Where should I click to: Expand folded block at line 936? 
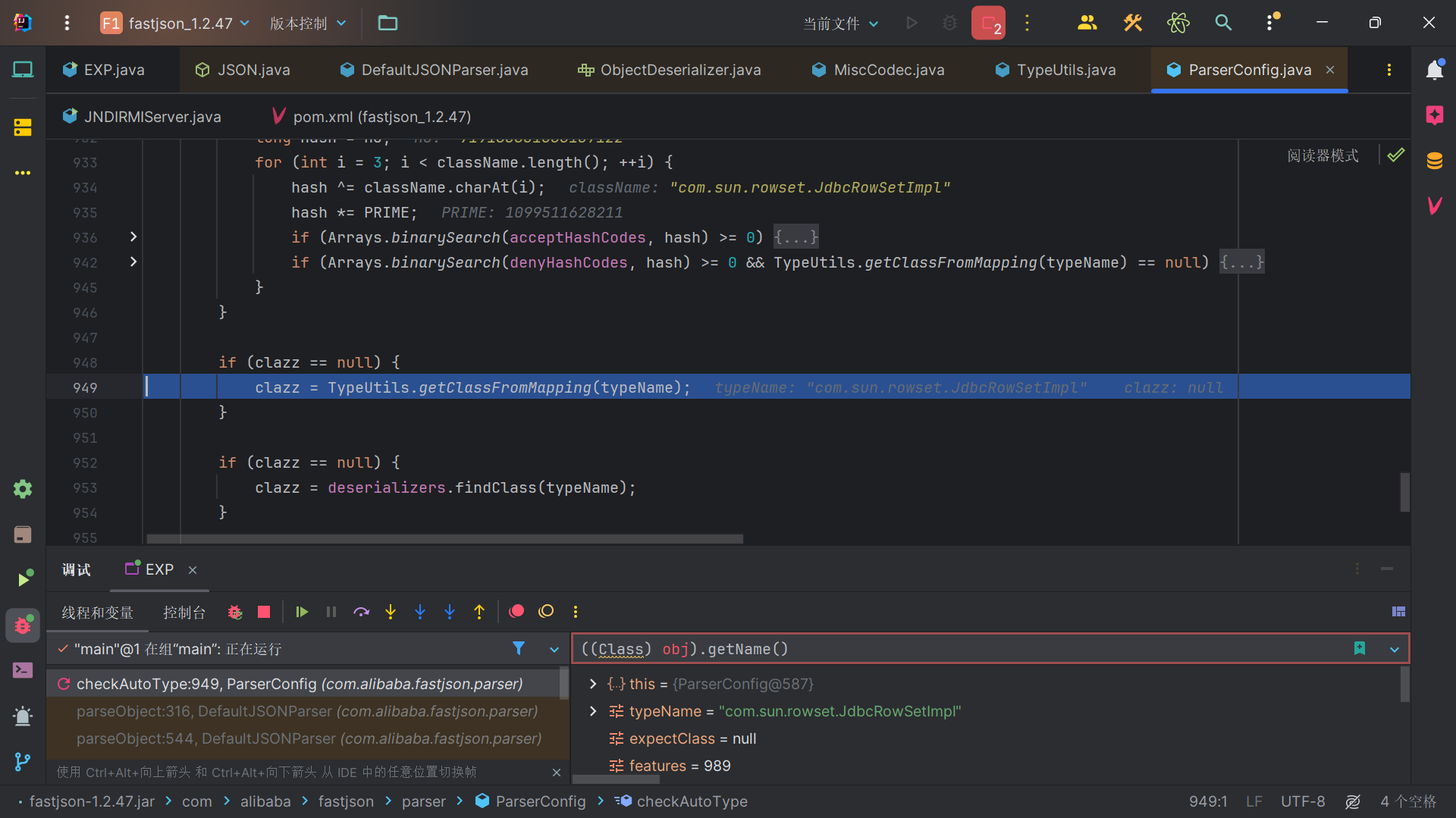click(133, 237)
